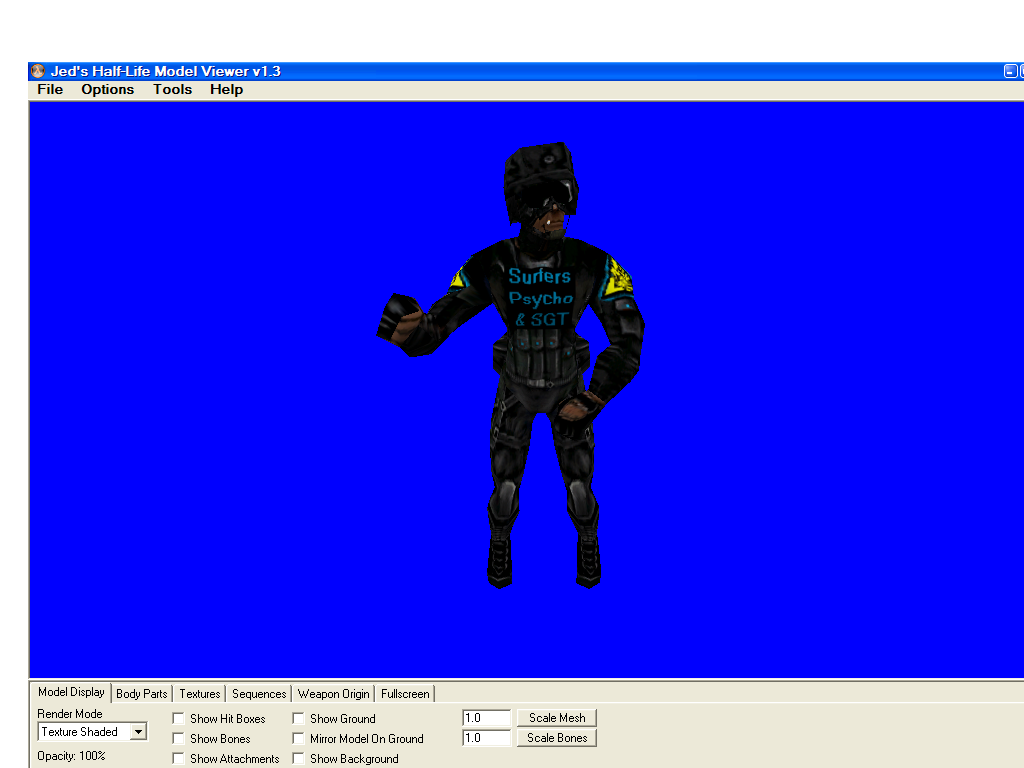Viewport: 1024px width, 768px height.
Task: Switch to the Textures tab
Action: click(x=200, y=694)
